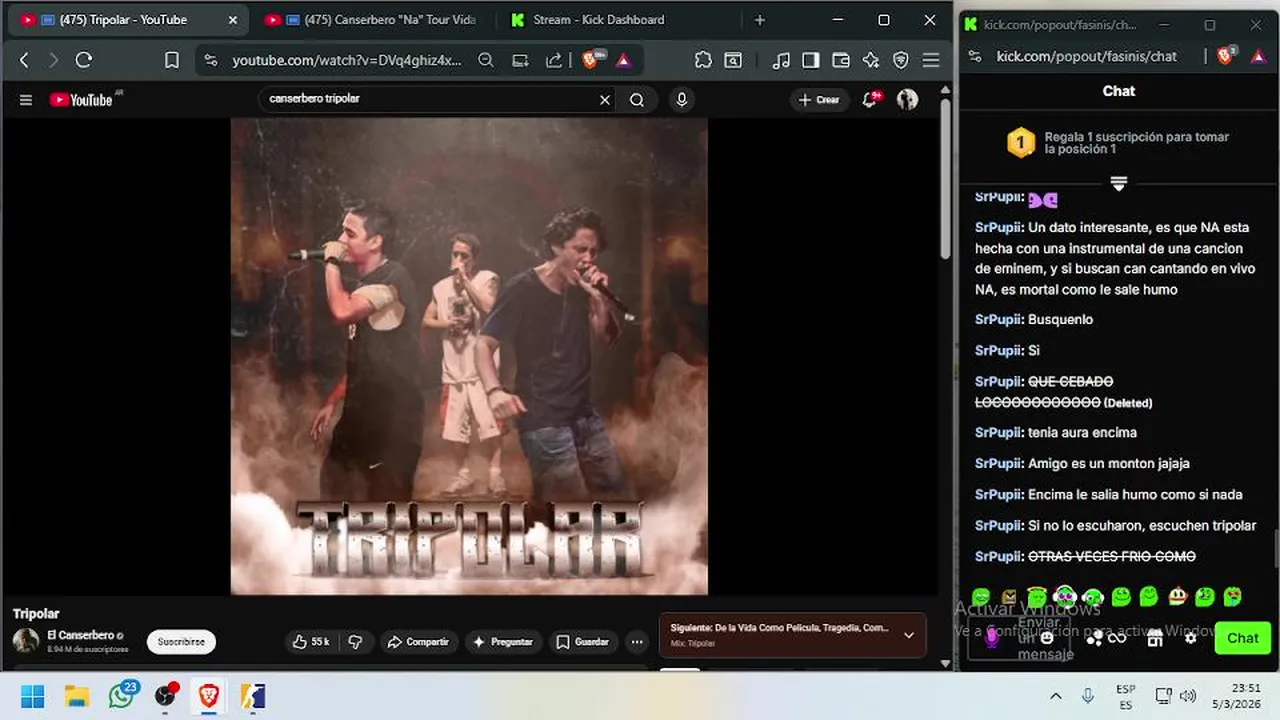Viewport: 1280px width, 720px height.
Task: Dislike the video
Action: tap(356, 642)
